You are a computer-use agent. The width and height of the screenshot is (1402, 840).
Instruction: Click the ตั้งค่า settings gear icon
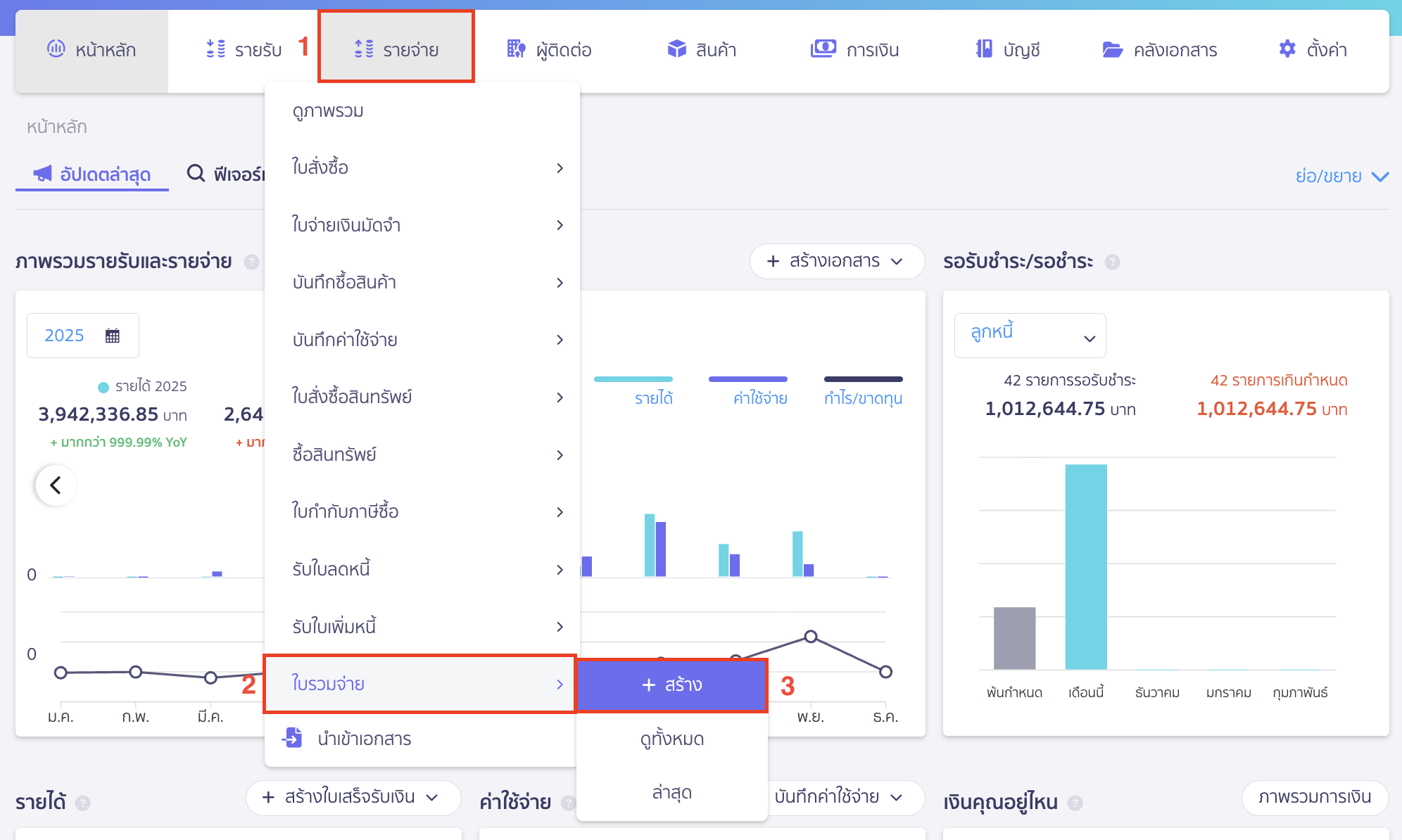[x=1287, y=49]
